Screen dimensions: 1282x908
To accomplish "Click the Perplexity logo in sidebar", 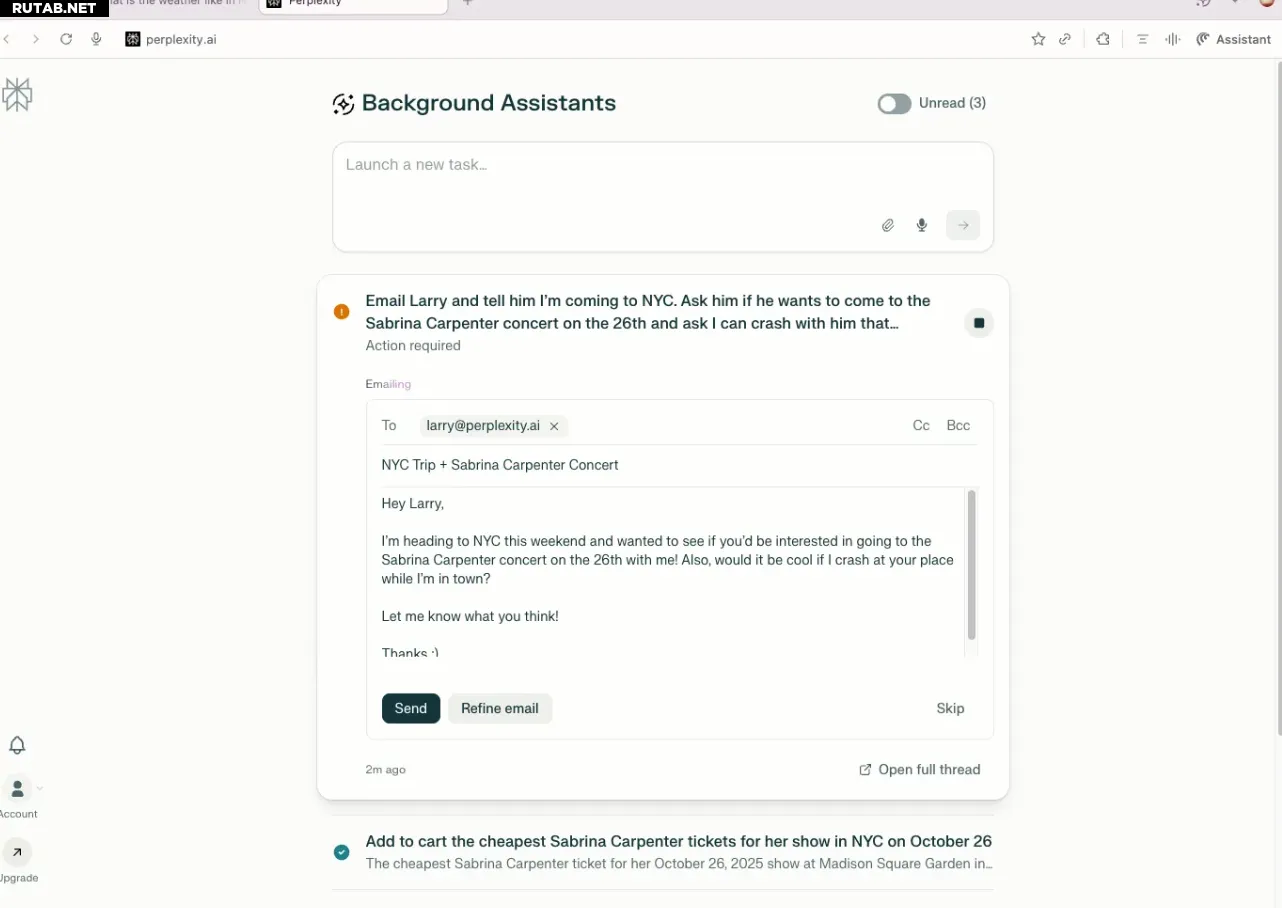I will coord(17,95).
